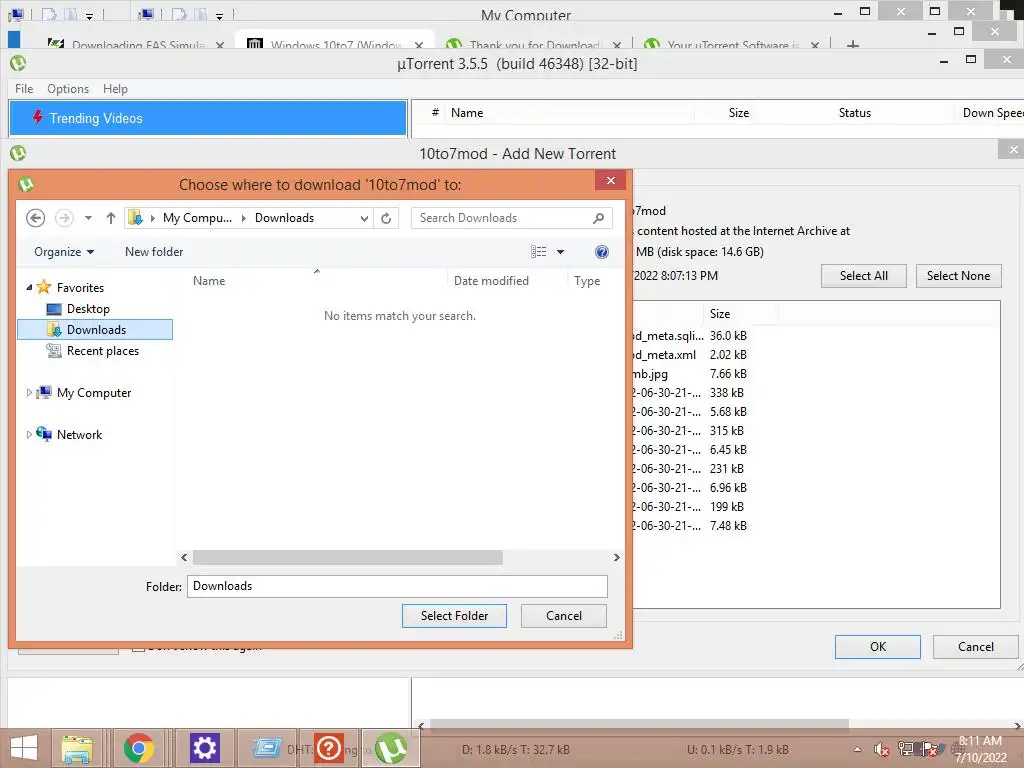Open the red question mark taskbar app
The width and height of the screenshot is (1024, 768).
(329, 748)
